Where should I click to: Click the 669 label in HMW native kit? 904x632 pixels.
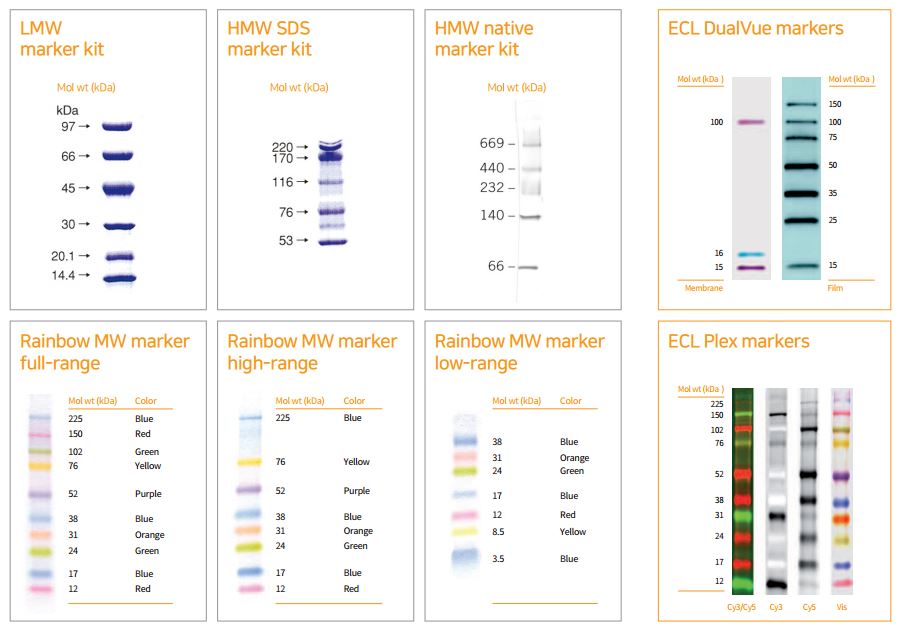click(492, 143)
